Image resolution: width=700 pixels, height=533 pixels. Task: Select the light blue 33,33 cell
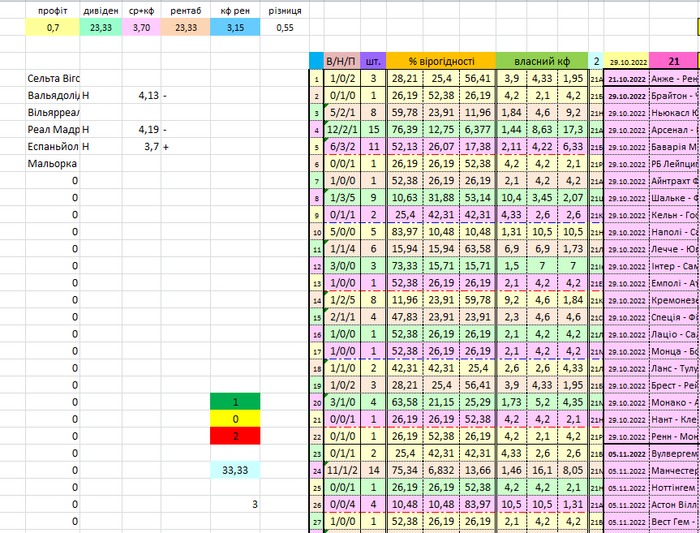click(235, 470)
